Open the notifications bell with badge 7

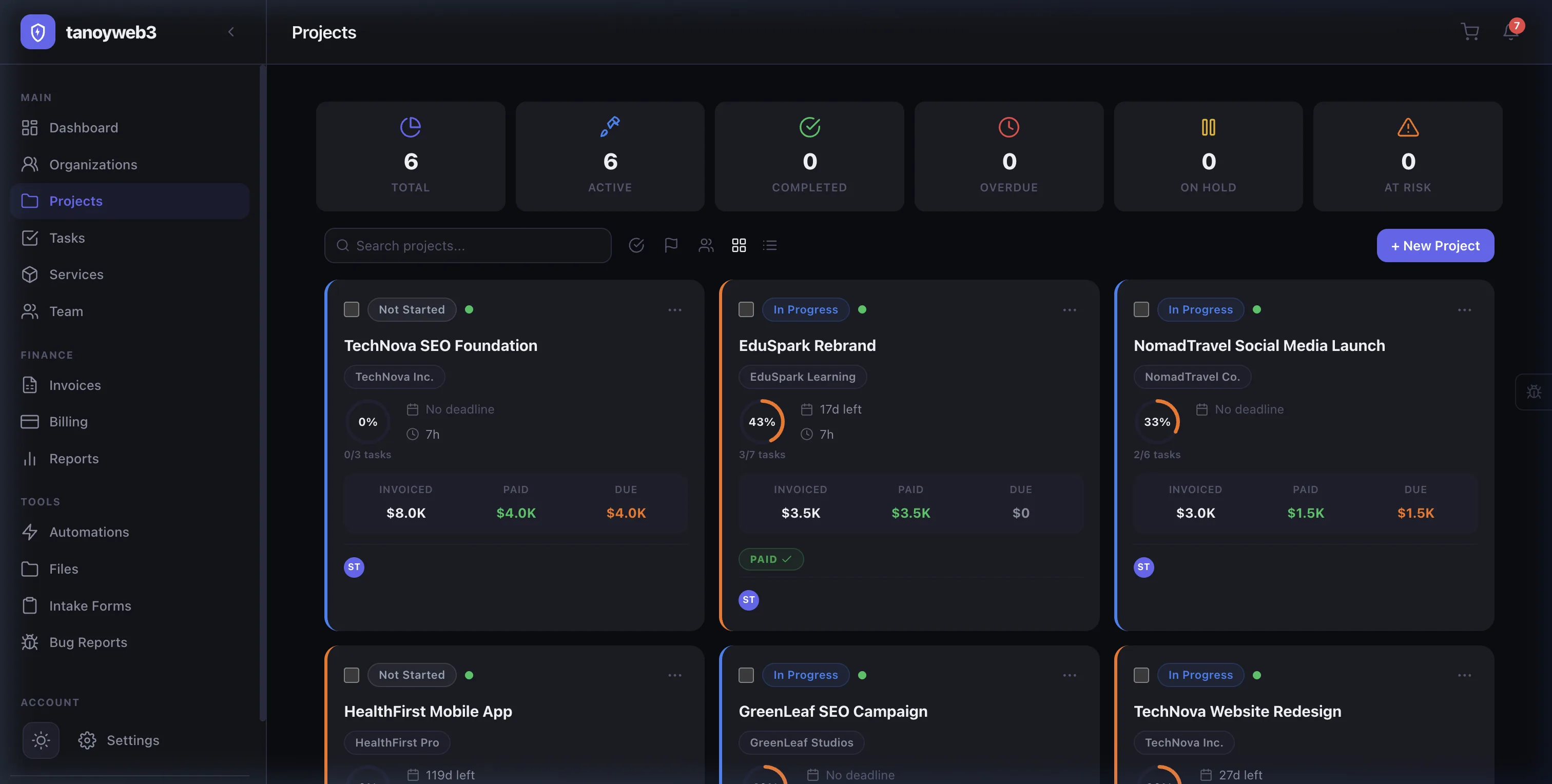pos(1511,31)
